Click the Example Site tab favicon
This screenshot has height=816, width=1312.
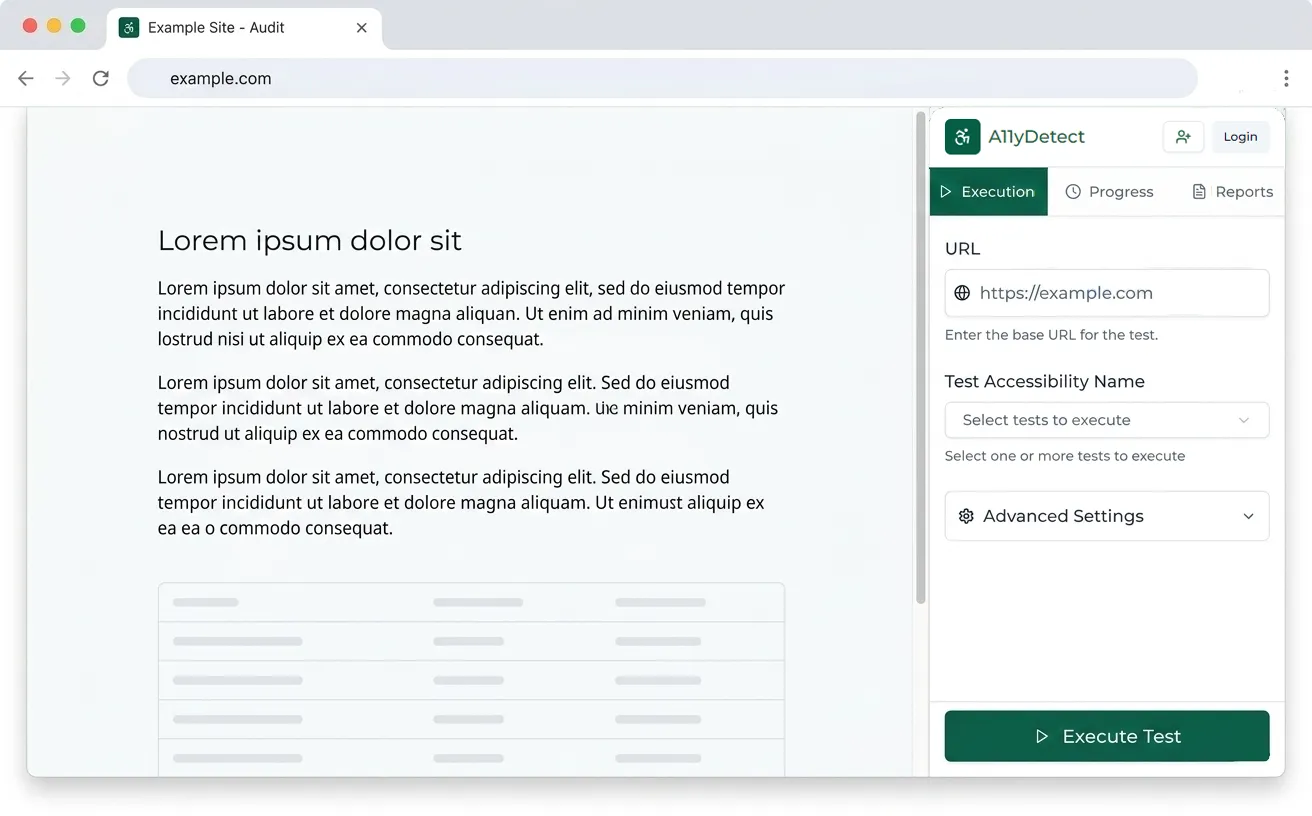(129, 28)
